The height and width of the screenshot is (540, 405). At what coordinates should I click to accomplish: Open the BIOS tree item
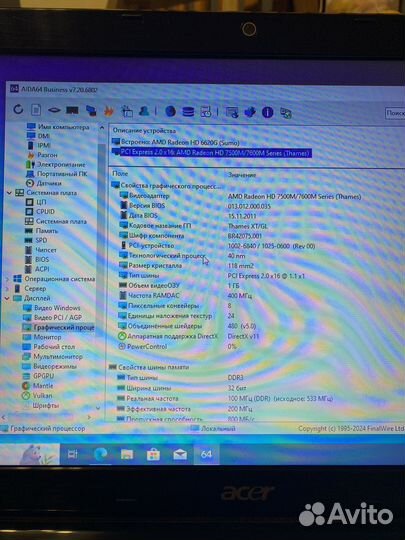(42, 259)
